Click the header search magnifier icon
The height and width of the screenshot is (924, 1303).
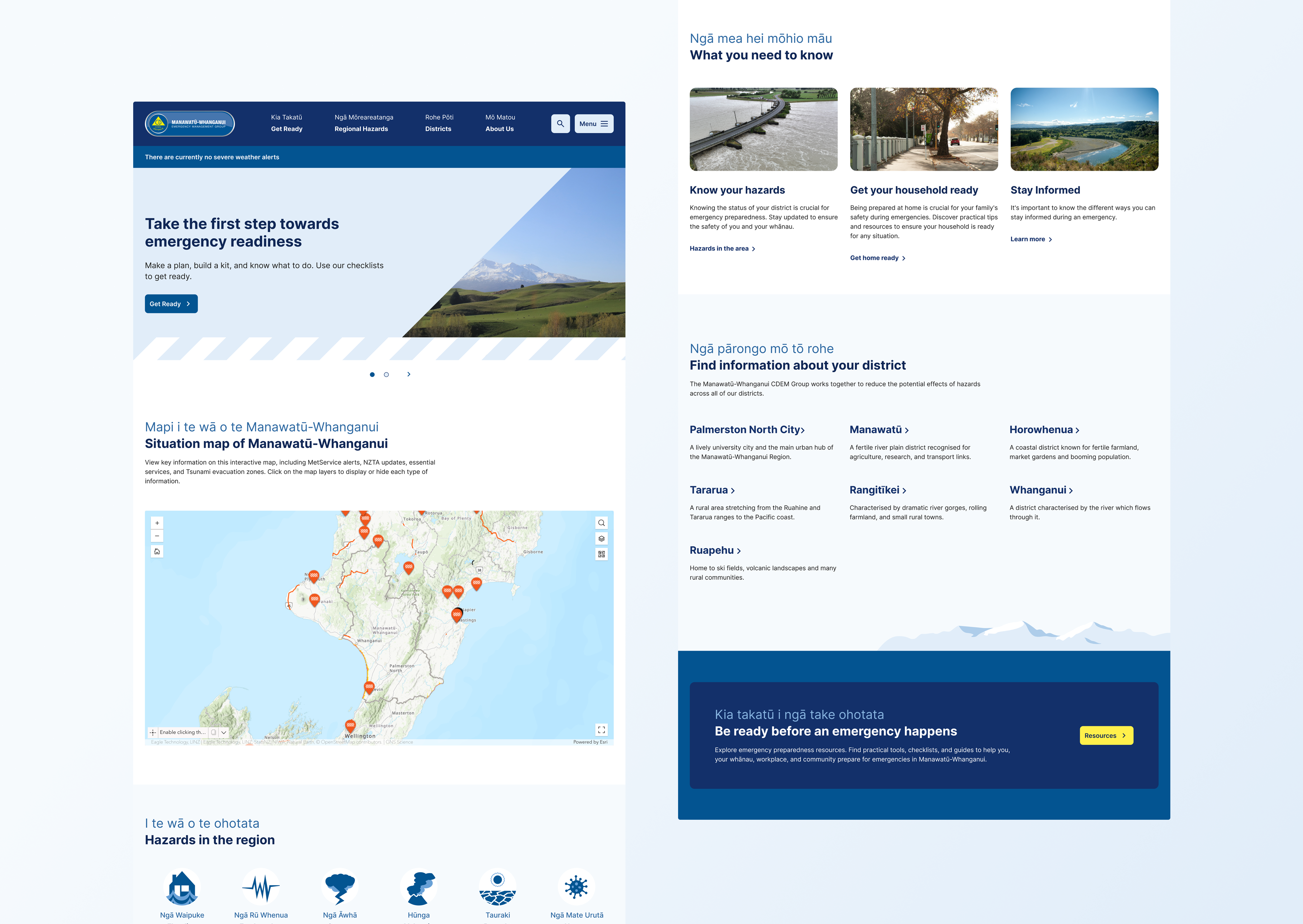coord(560,123)
